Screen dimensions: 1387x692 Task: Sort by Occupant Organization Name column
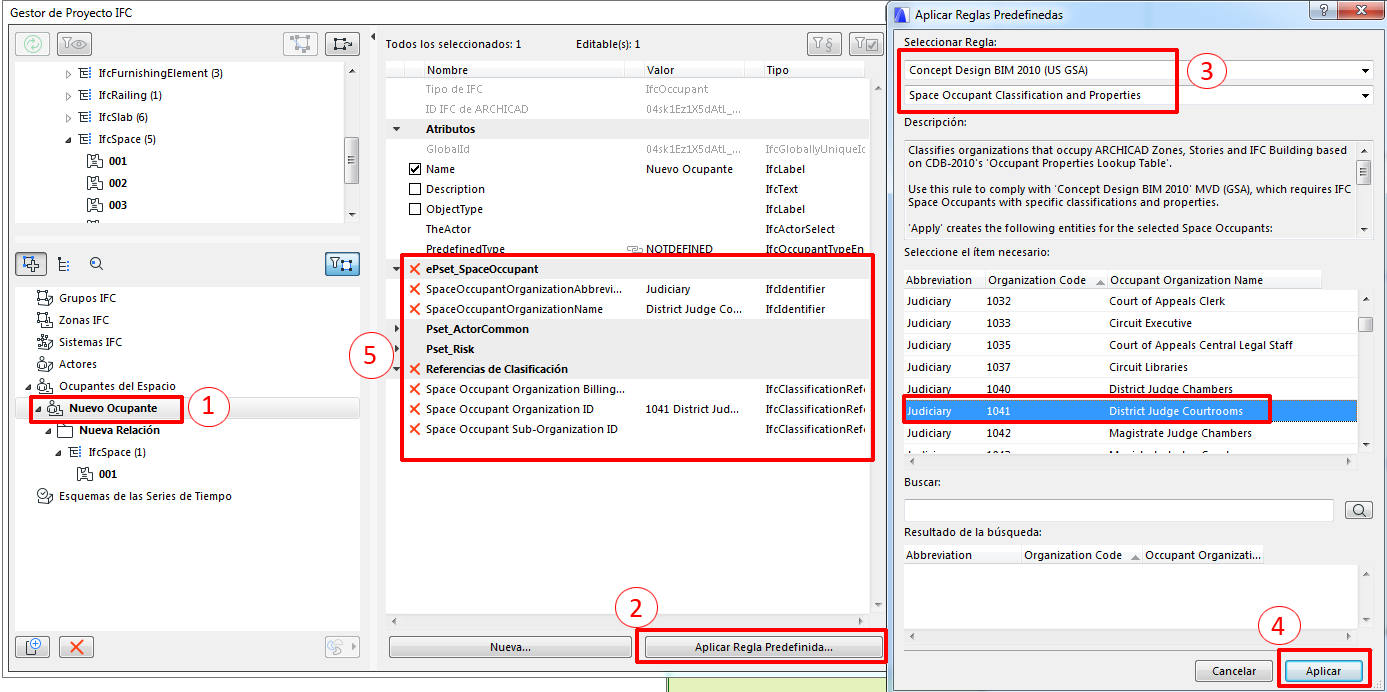pos(1214,280)
